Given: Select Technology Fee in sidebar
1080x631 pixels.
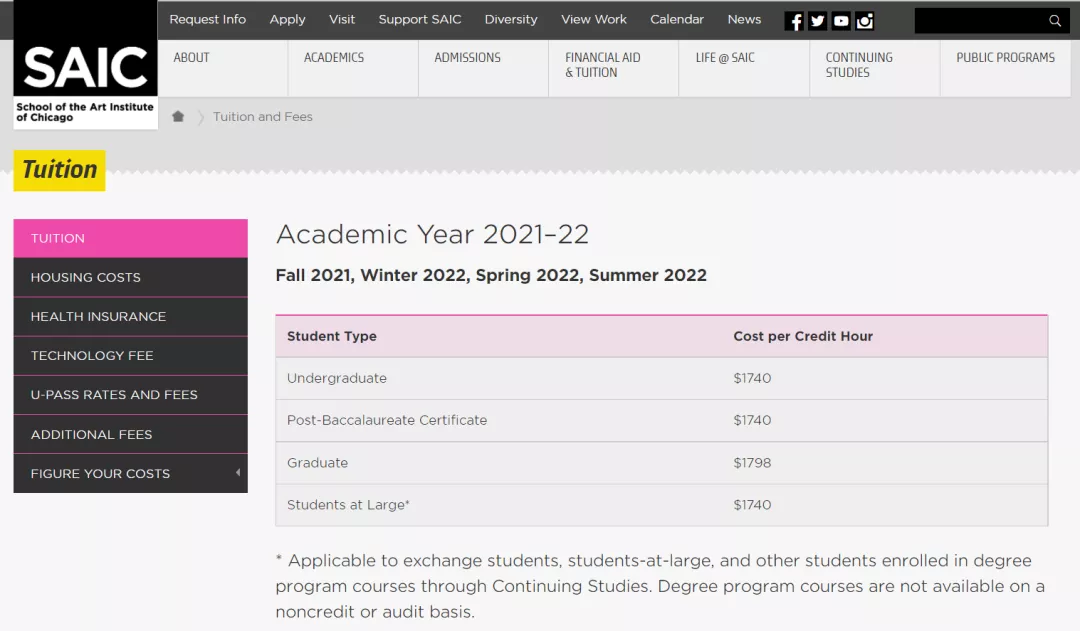Looking at the screenshot, I should click(130, 356).
